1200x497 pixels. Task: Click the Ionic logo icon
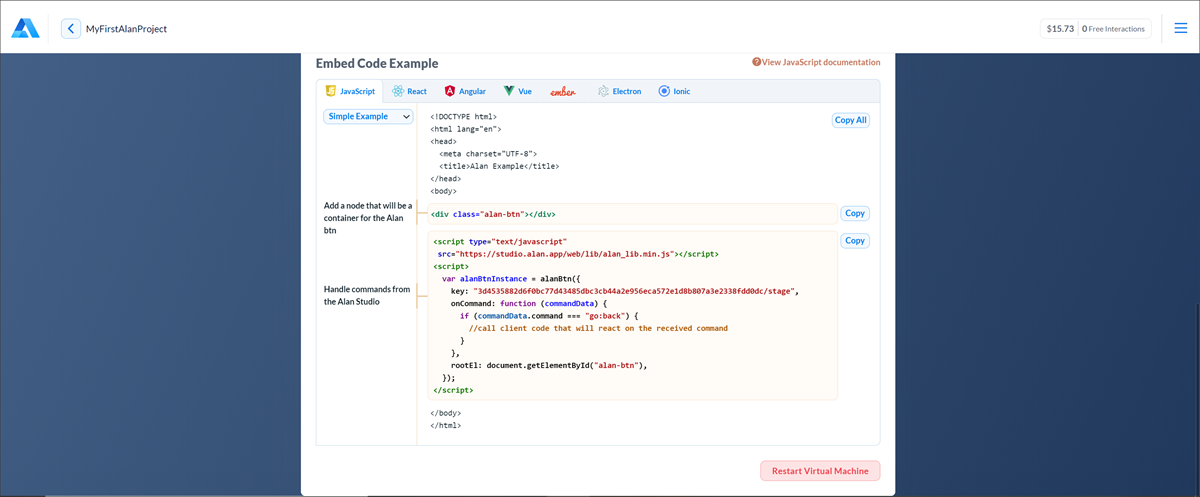664,91
